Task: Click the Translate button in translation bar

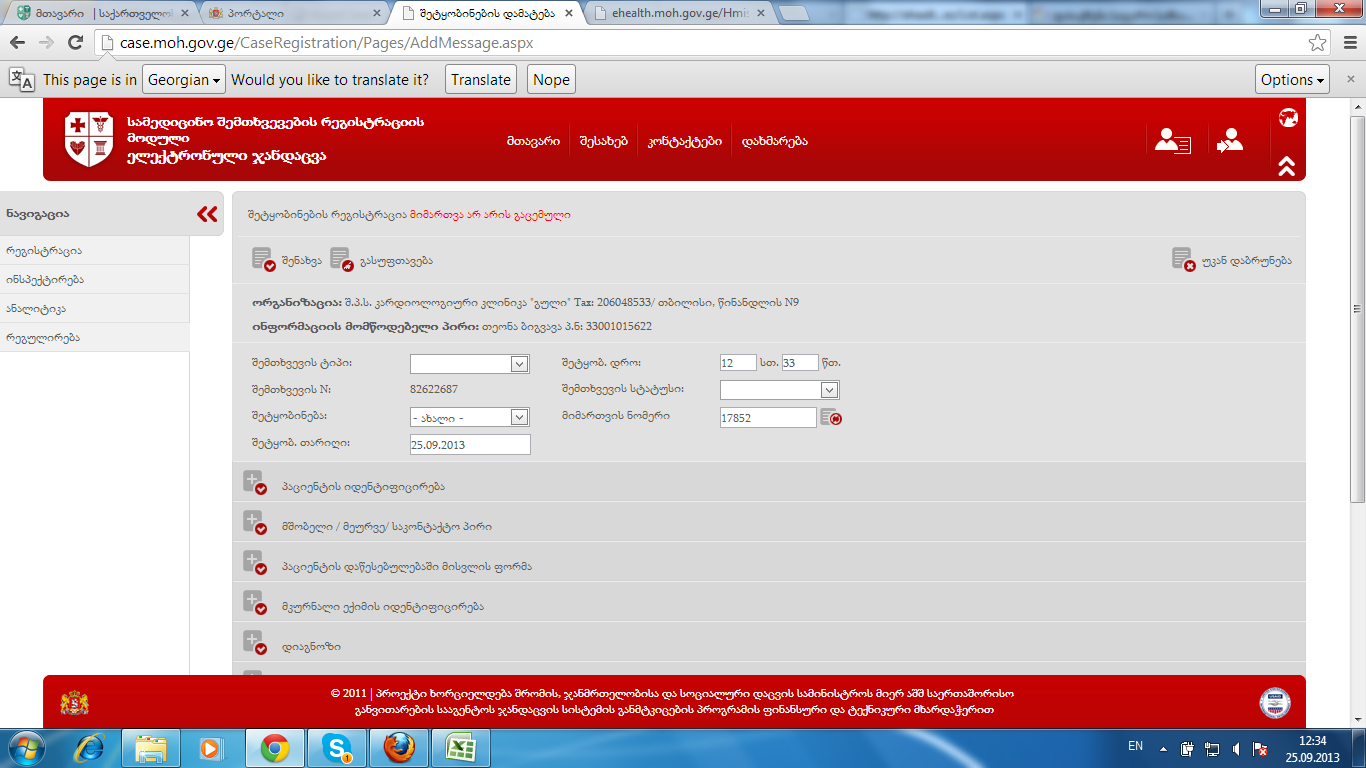Action: [x=480, y=80]
